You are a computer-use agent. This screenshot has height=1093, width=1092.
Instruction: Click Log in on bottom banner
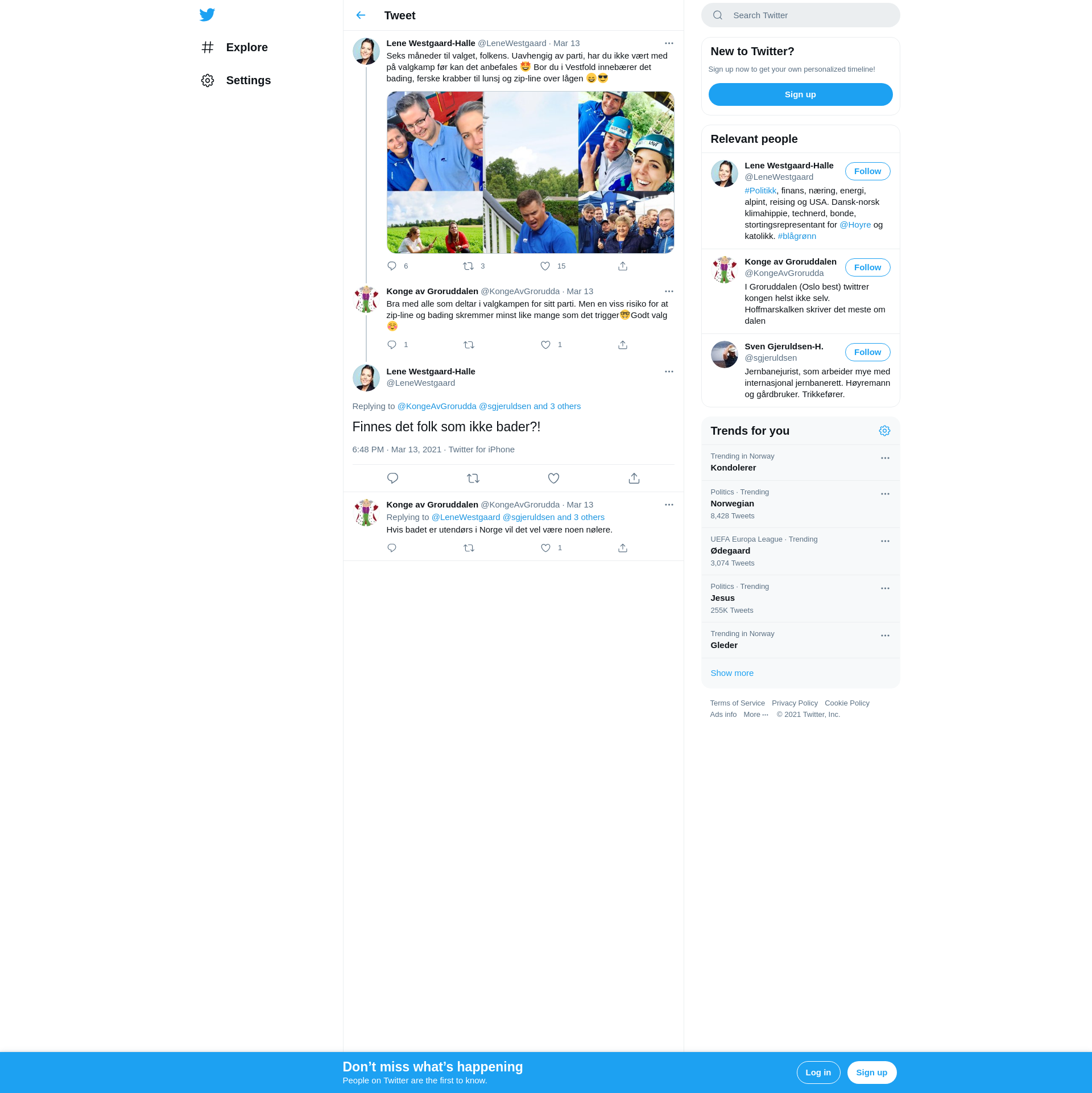818,1073
